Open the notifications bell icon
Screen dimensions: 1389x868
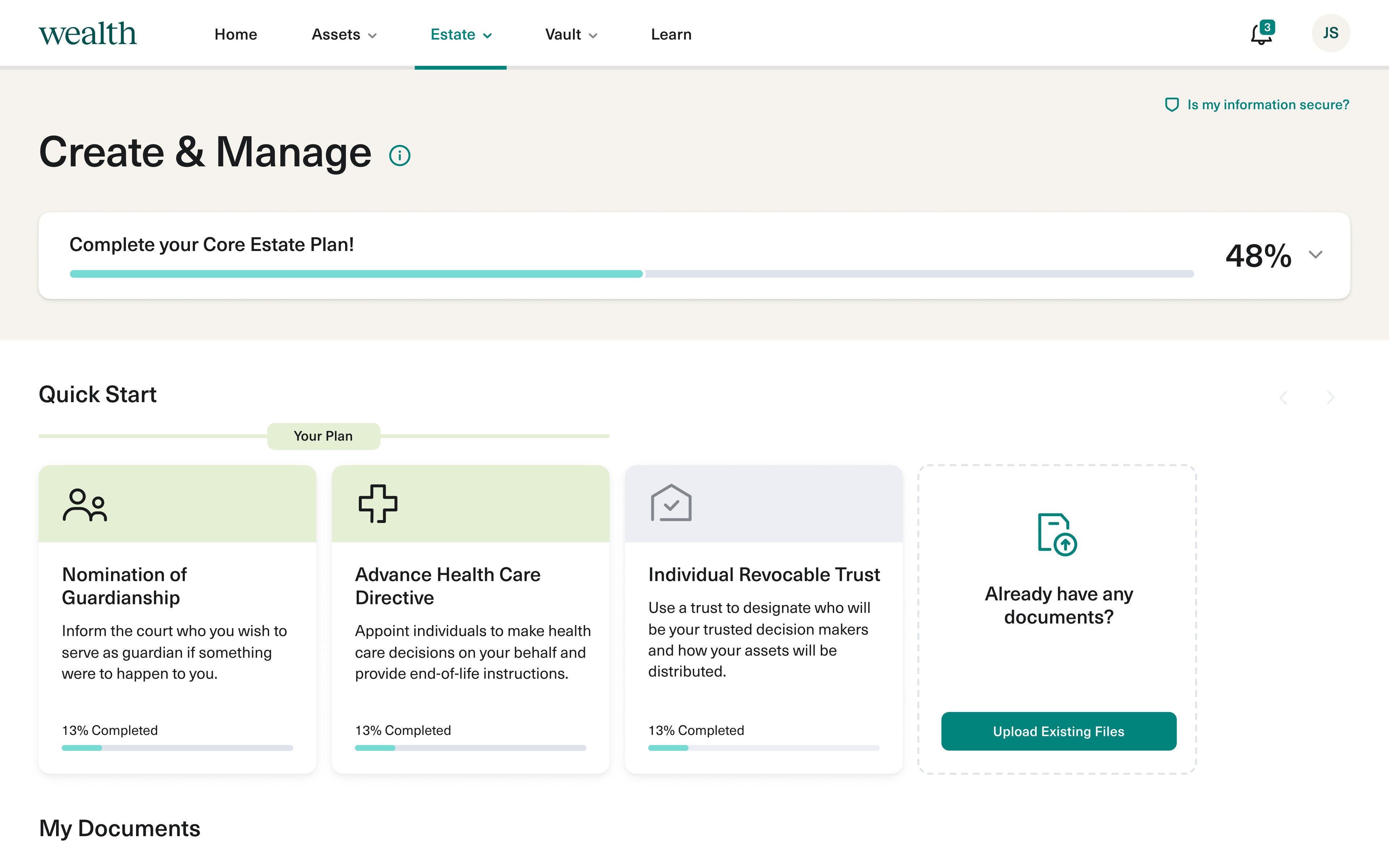tap(1261, 34)
